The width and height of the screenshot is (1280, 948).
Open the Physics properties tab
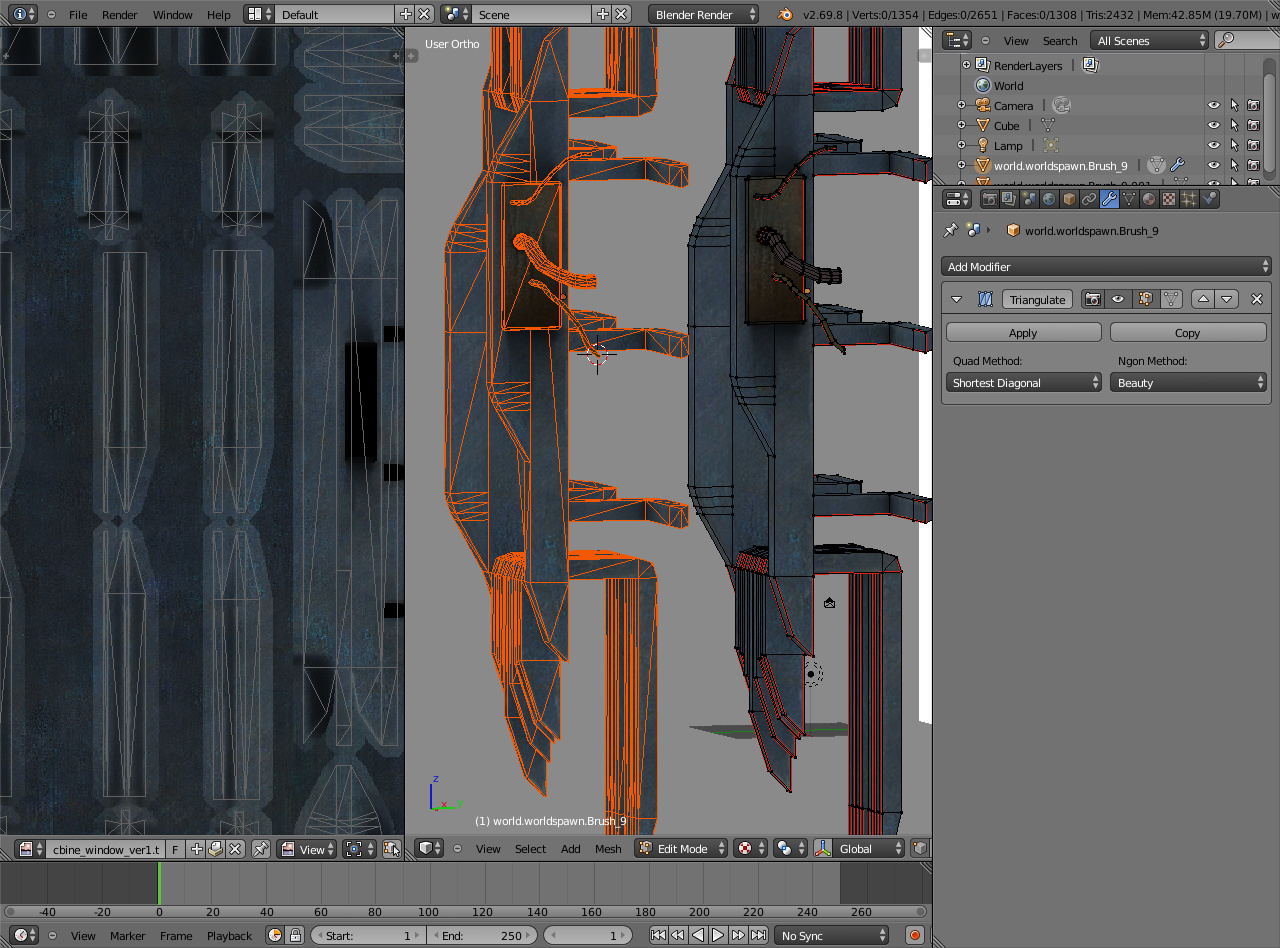(x=1209, y=199)
